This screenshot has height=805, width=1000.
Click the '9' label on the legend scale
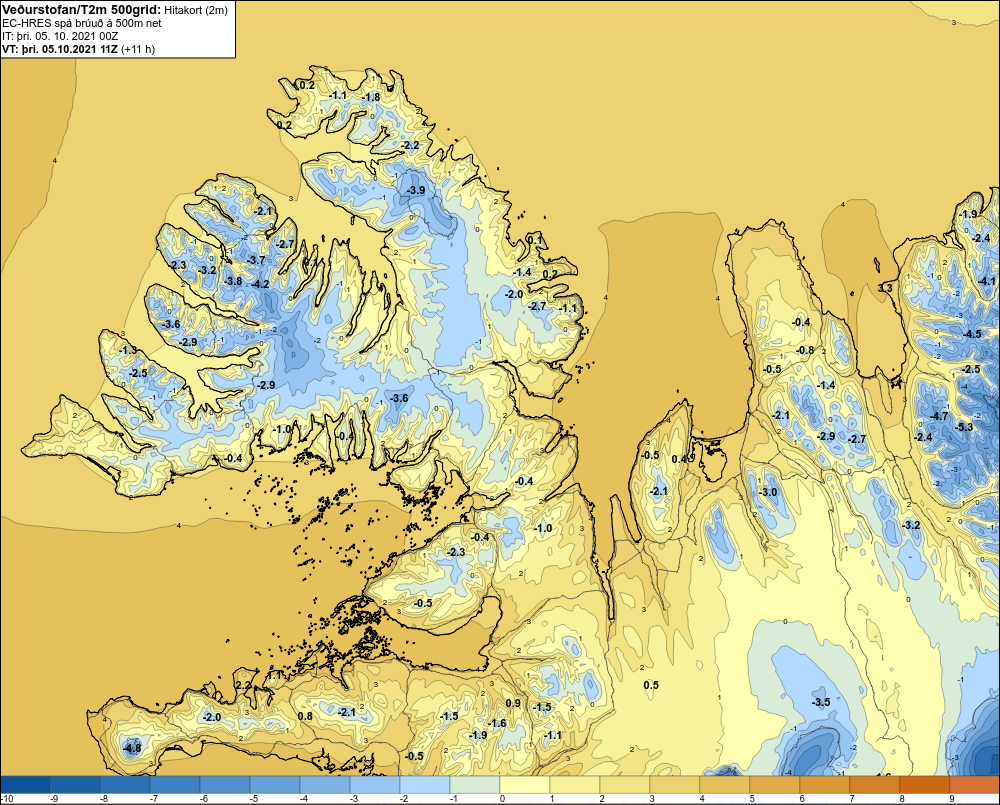pyautogui.click(x=952, y=799)
